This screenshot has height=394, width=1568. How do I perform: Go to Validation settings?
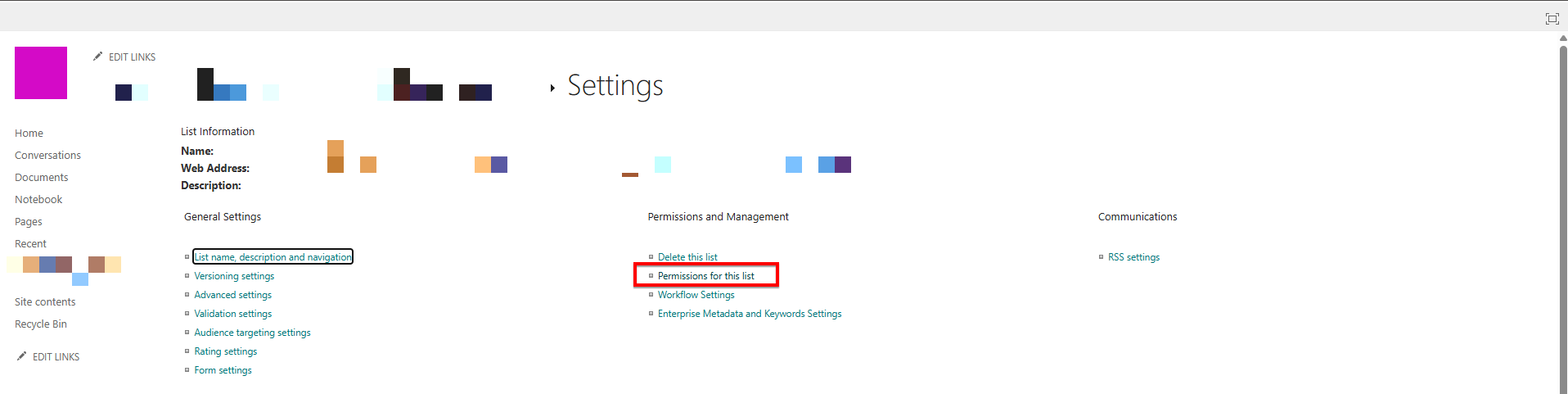(232, 314)
